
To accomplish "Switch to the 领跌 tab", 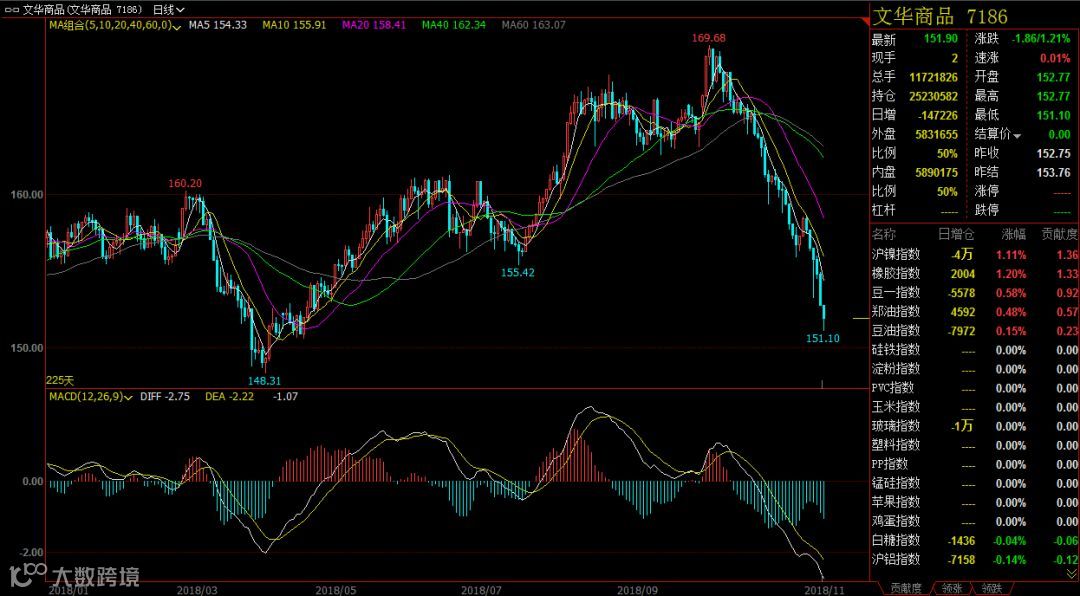I will (992, 588).
